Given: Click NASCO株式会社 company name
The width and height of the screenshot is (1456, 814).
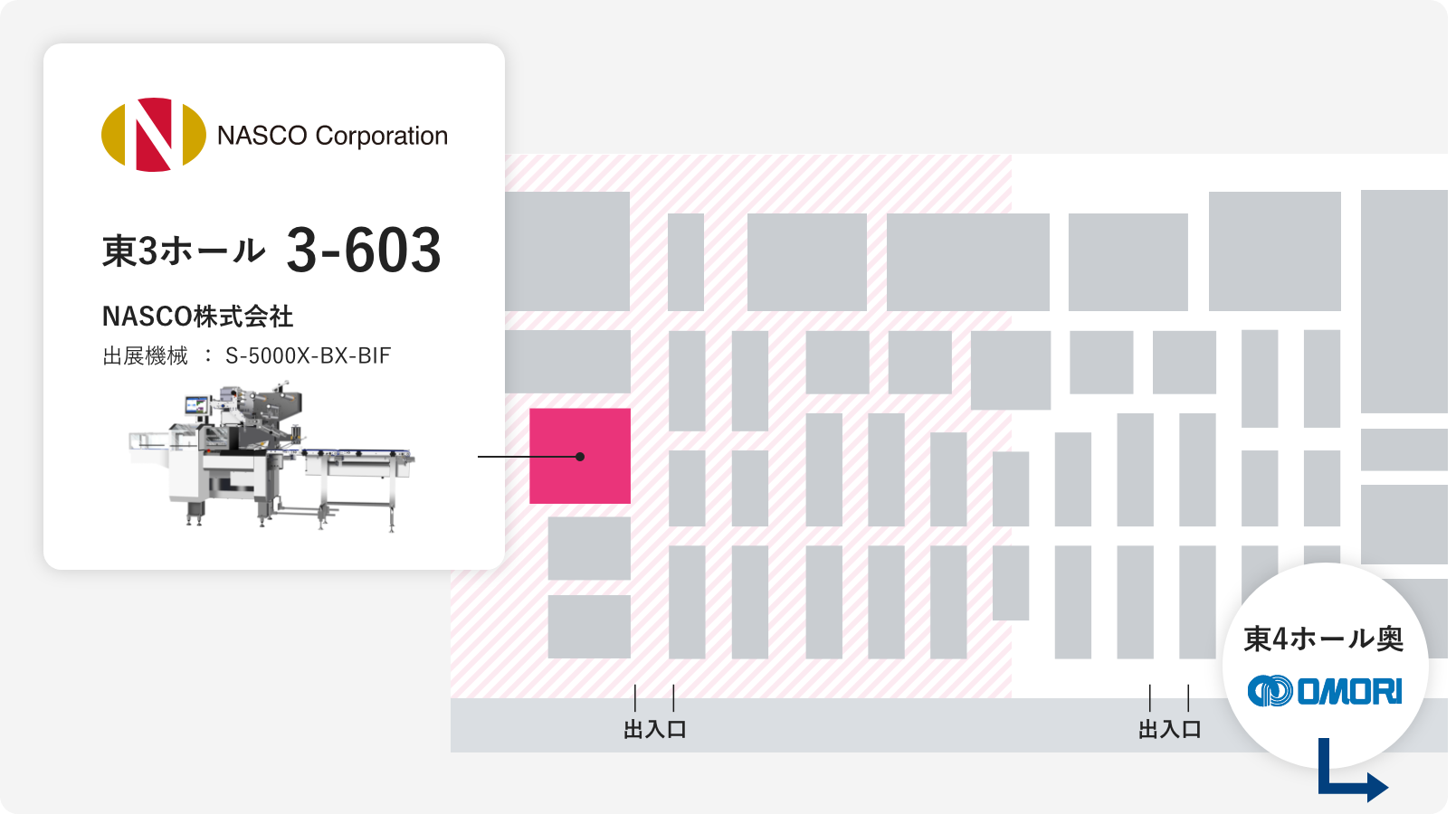Looking at the screenshot, I should [x=197, y=317].
